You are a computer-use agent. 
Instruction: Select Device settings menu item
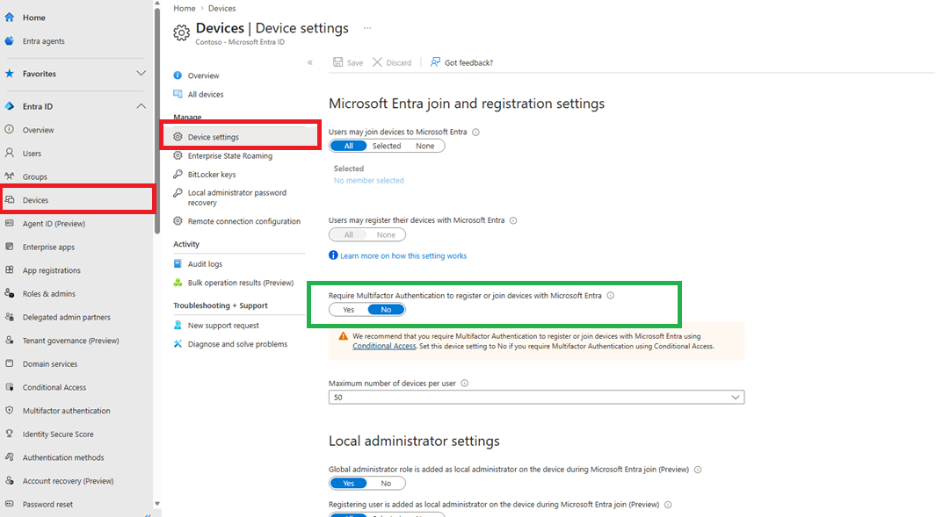(x=239, y=137)
